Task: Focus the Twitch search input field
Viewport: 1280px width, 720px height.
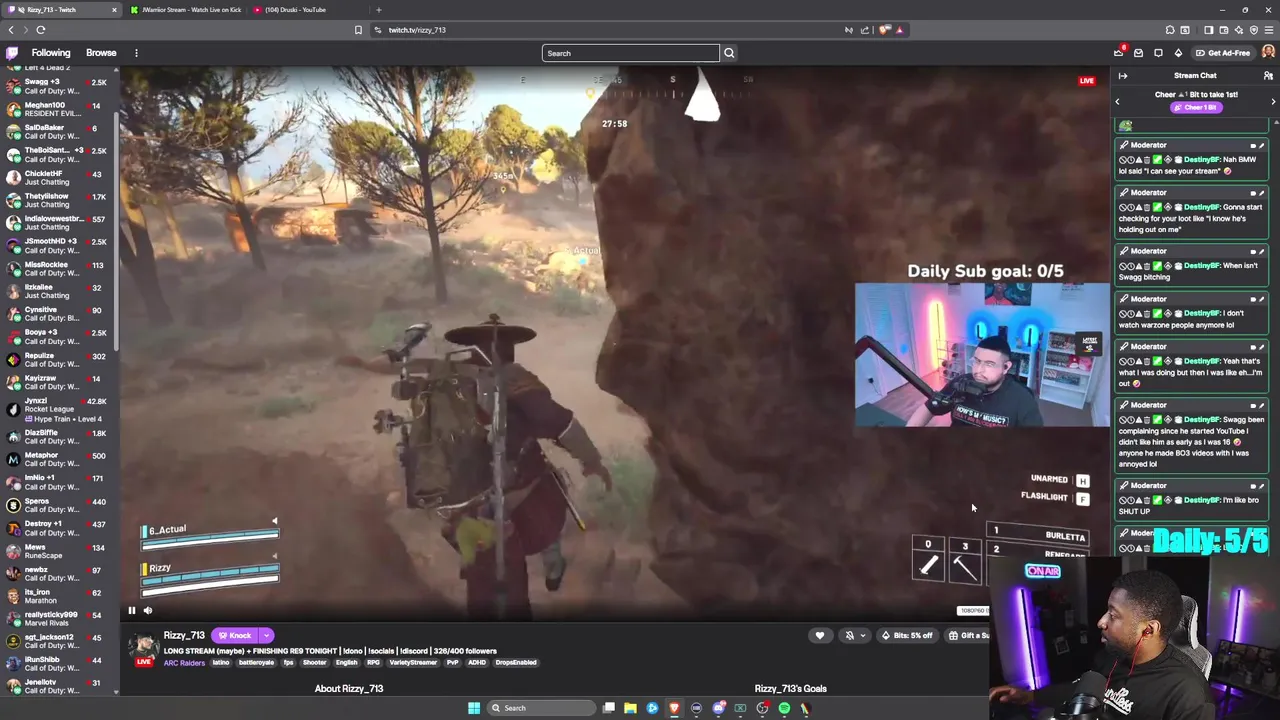Action: pyautogui.click(x=630, y=53)
